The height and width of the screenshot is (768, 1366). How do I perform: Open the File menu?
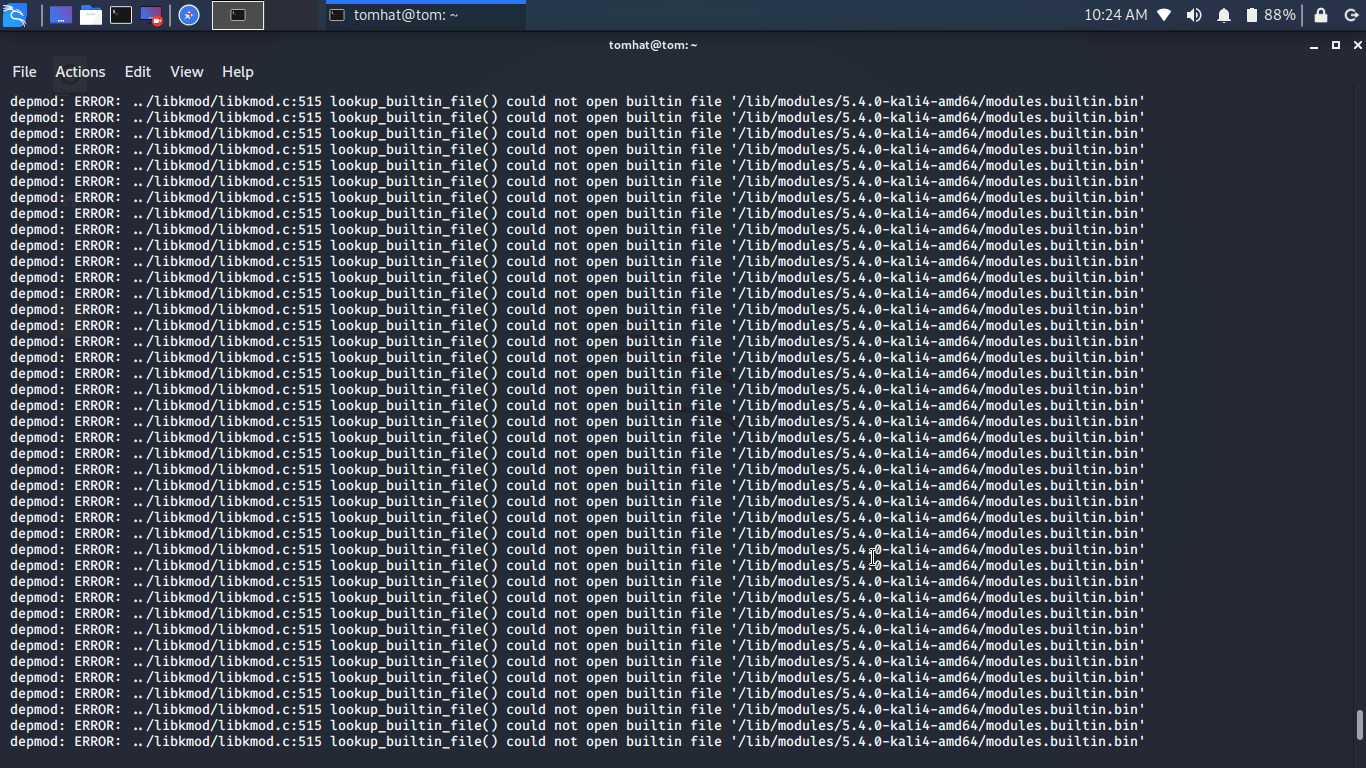coord(24,72)
